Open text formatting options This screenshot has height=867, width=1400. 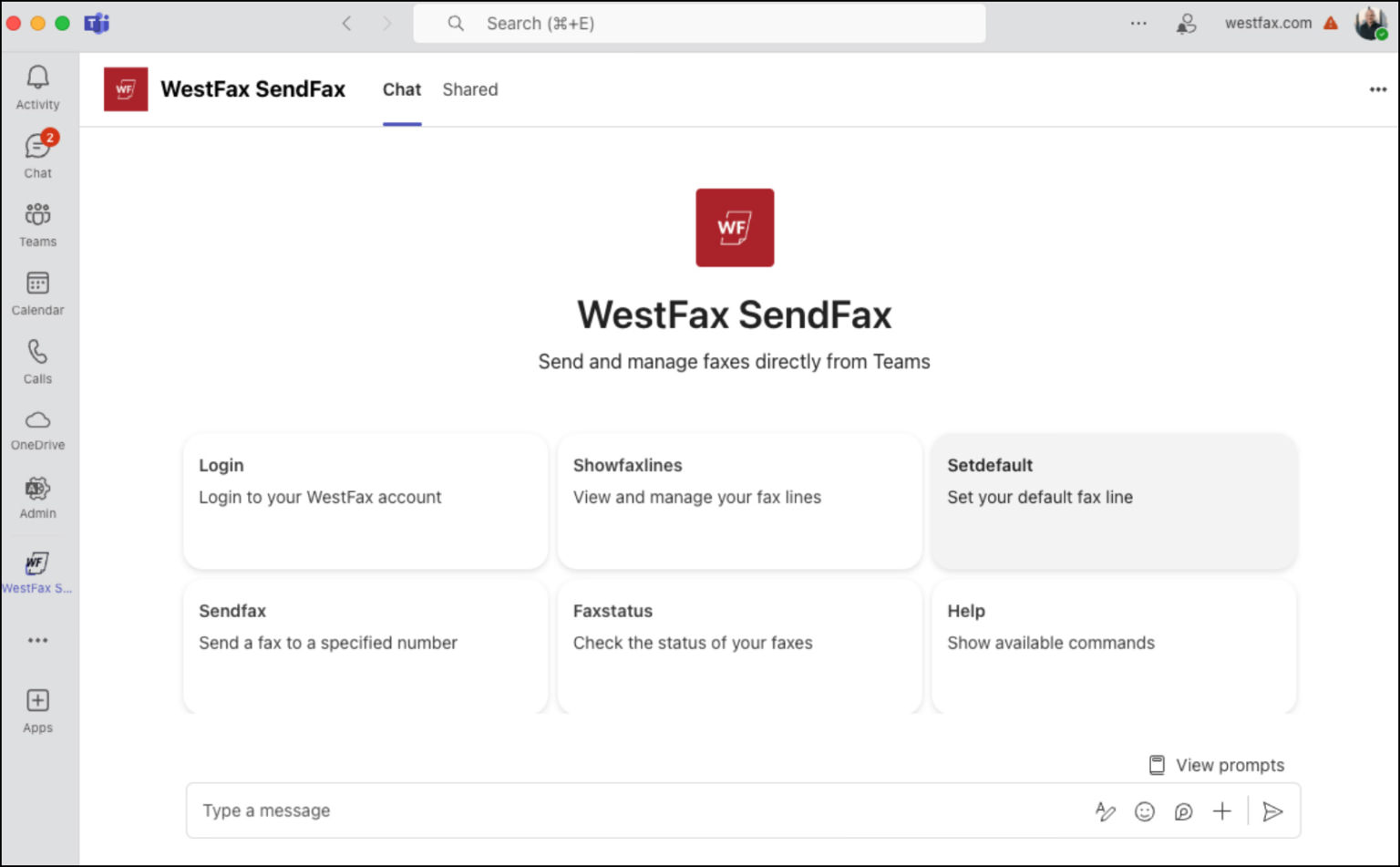pyautogui.click(x=1106, y=810)
